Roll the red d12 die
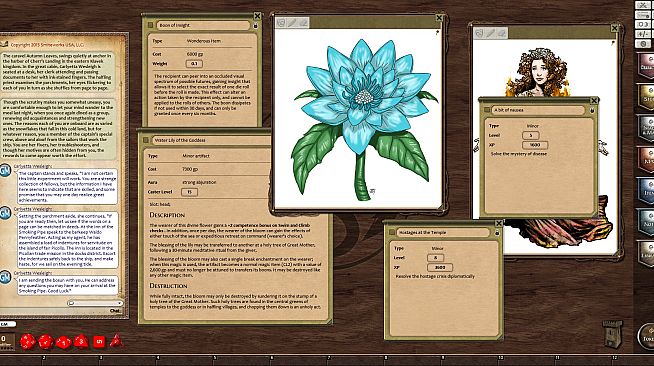The height and width of the screenshot is (366, 654). pos(45,342)
